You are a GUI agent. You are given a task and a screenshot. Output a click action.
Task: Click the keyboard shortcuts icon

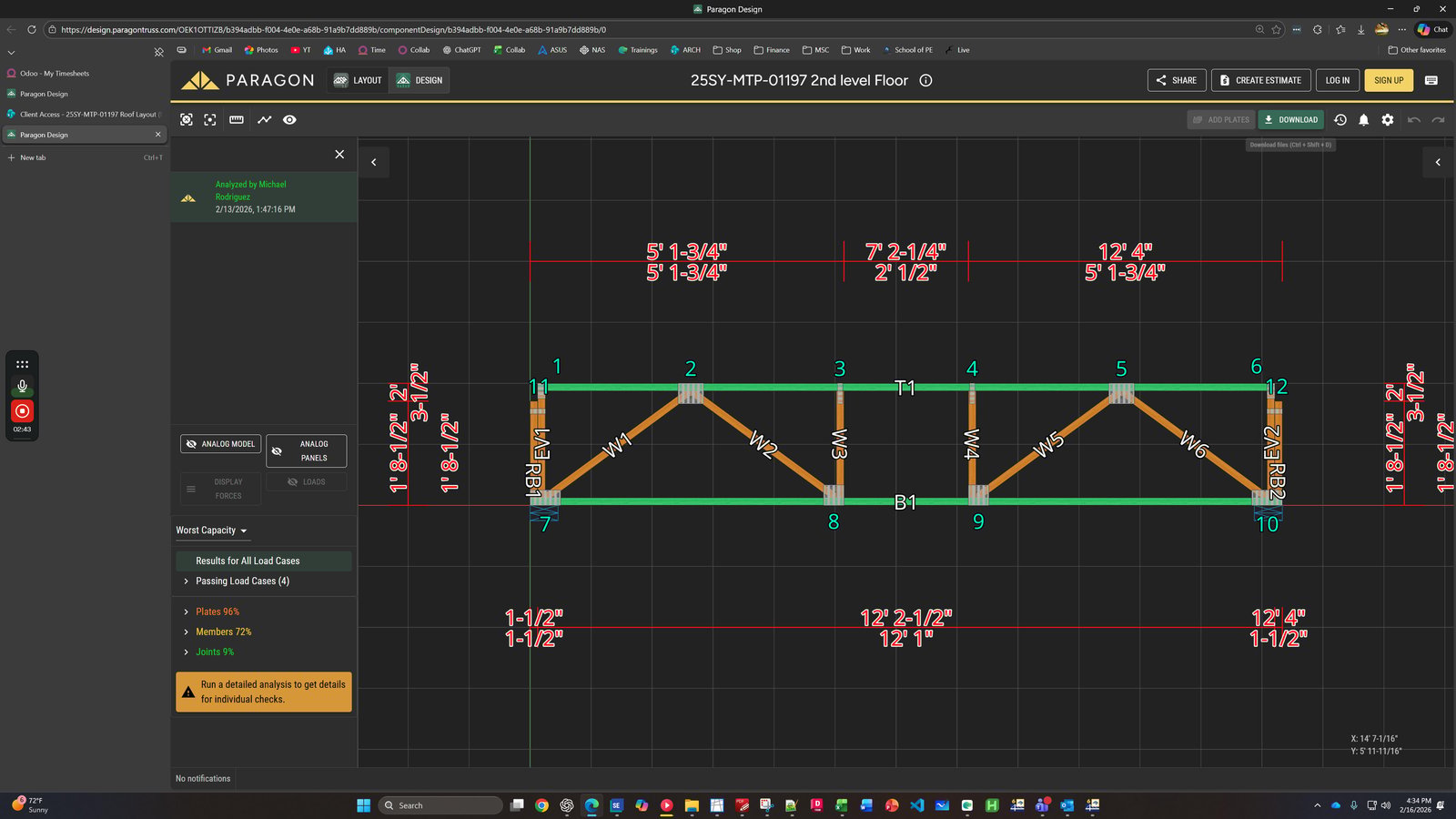click(1431, 80)
